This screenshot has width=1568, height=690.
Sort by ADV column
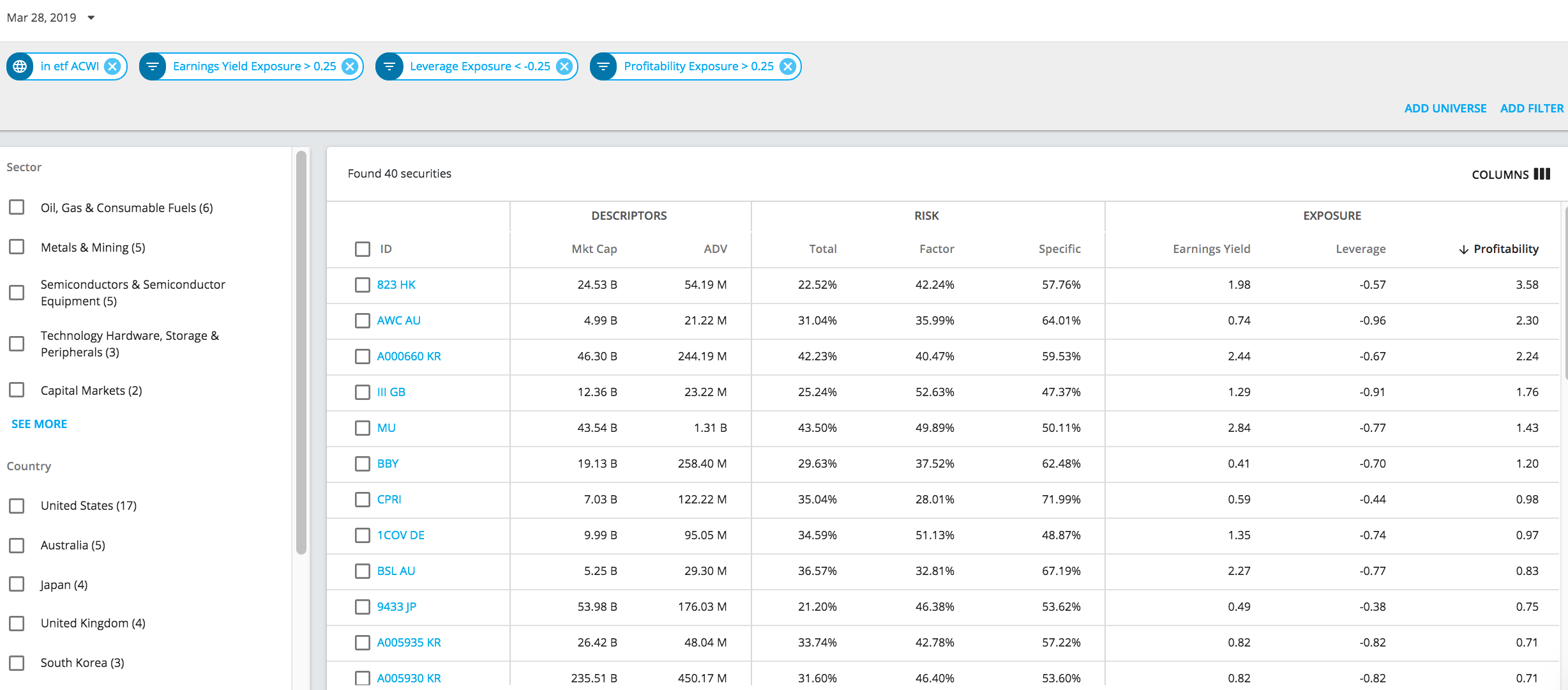[x=715, y=249]
